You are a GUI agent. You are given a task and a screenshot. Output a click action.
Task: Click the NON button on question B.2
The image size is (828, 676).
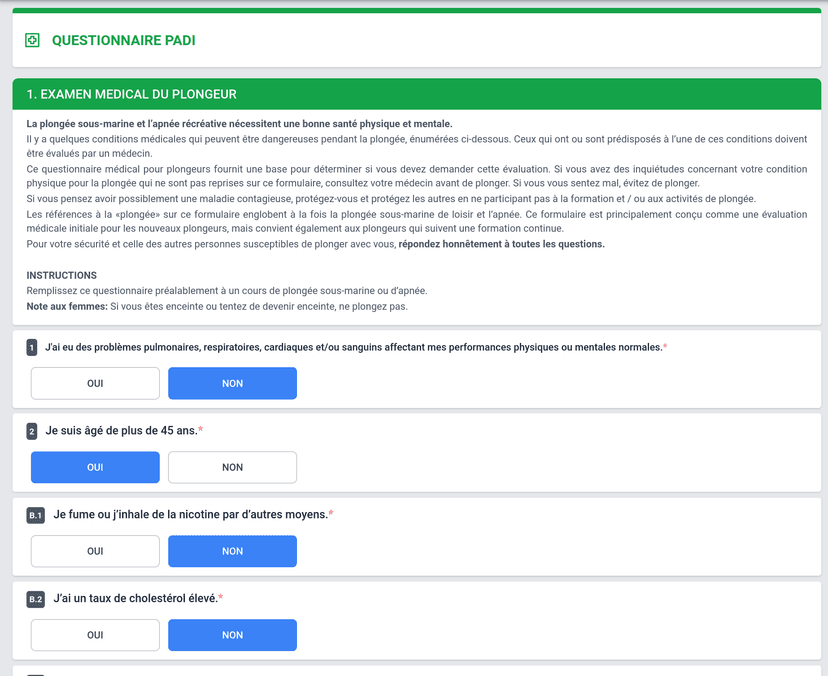click(x=232, y=635)
